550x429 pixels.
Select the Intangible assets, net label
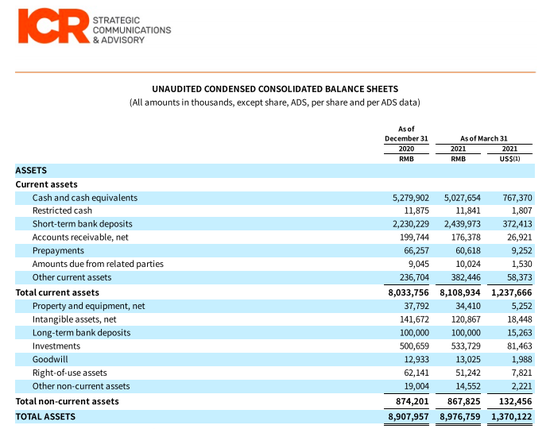pyautogui.click(x=74, y=319)
